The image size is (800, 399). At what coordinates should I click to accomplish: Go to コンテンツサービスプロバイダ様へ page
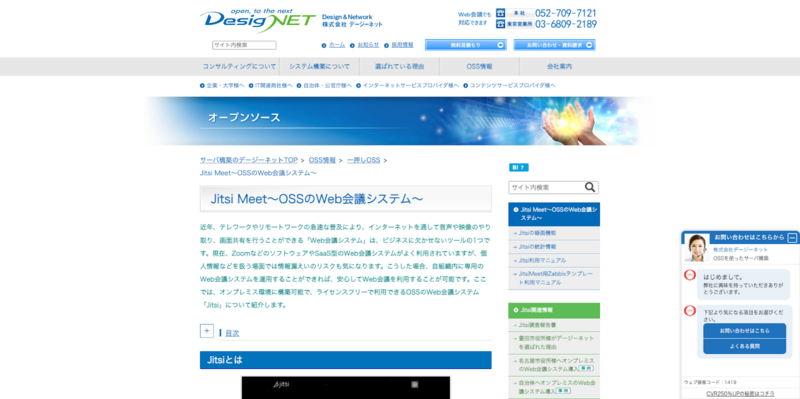[512, 86]
